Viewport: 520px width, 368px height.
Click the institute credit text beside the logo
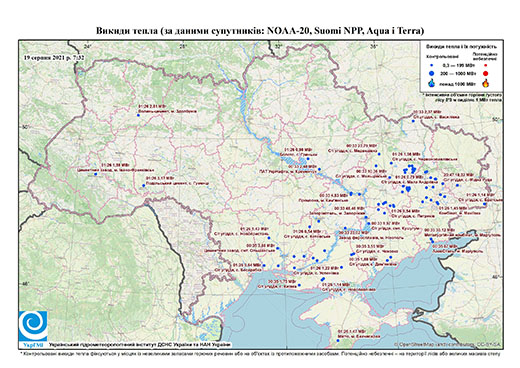[140, 345]
